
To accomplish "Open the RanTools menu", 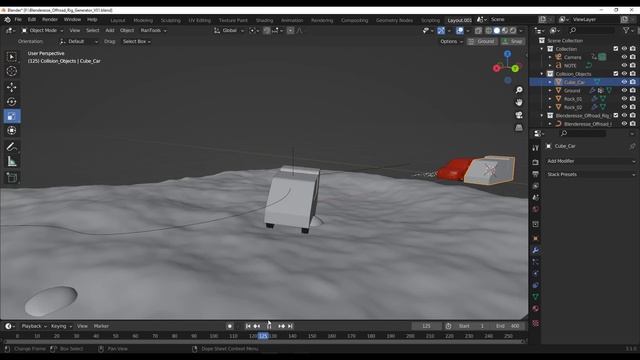I will (153, 30).
